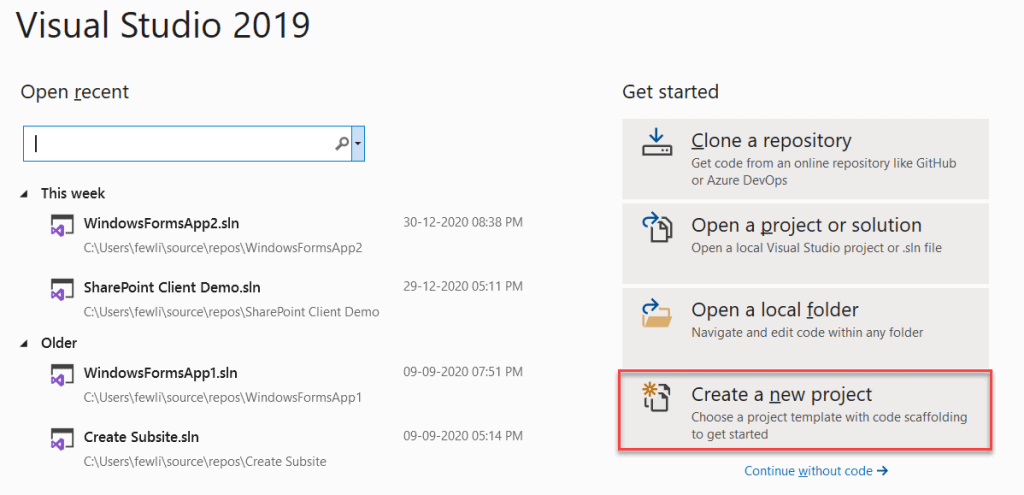The image size is (1024, 495).
Task: Click description Open a local Visual Studio project
Action: coord(816,248)
